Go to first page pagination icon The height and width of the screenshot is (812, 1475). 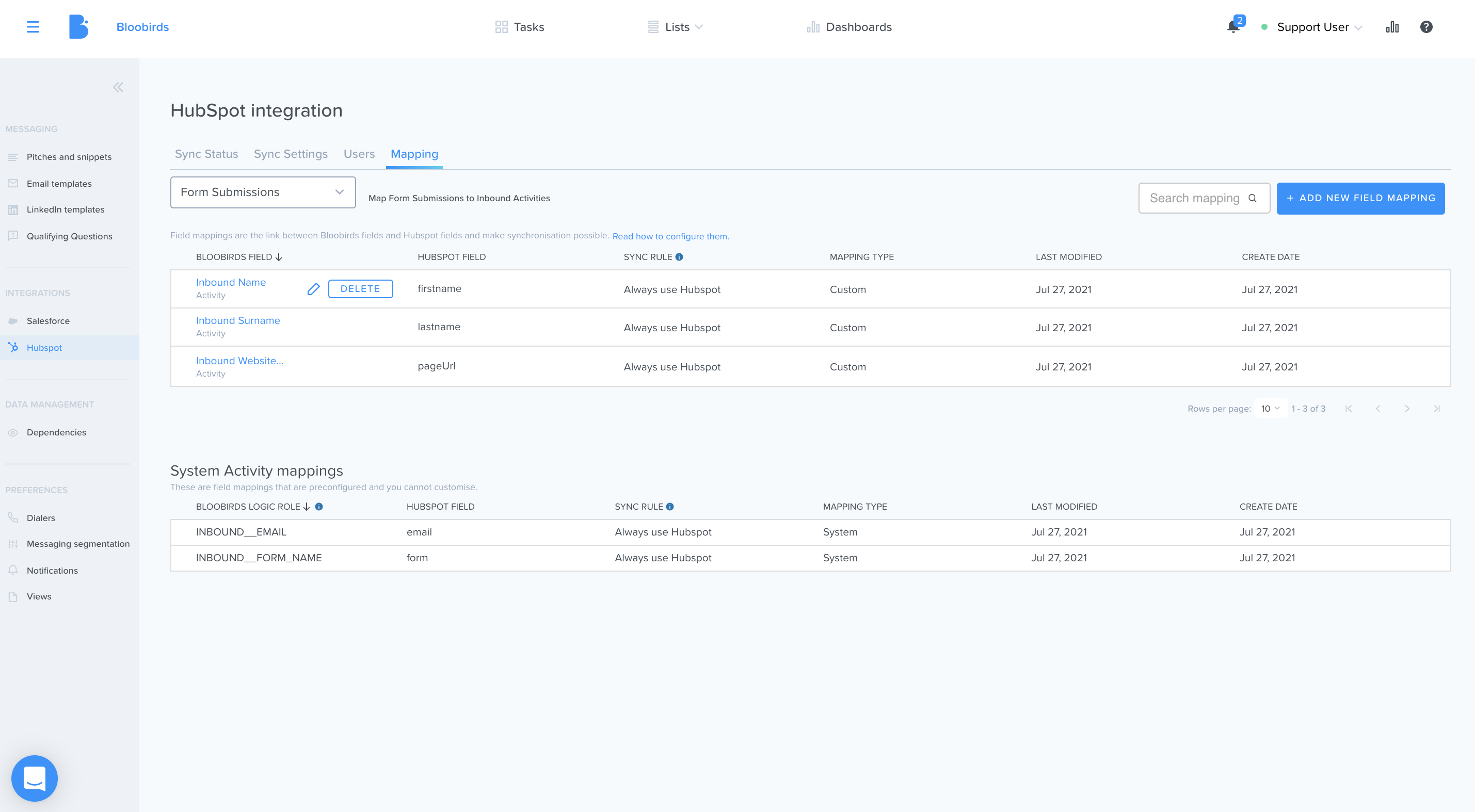click(1349, 409)
